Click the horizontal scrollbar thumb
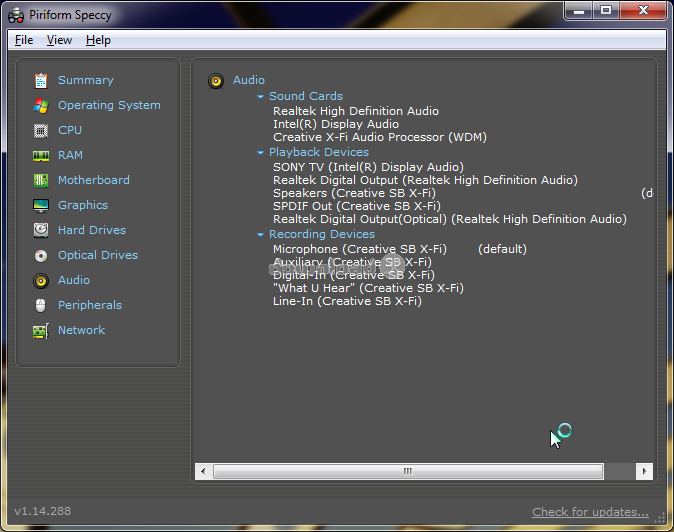The image size is (674, 532). pos(408,471)
